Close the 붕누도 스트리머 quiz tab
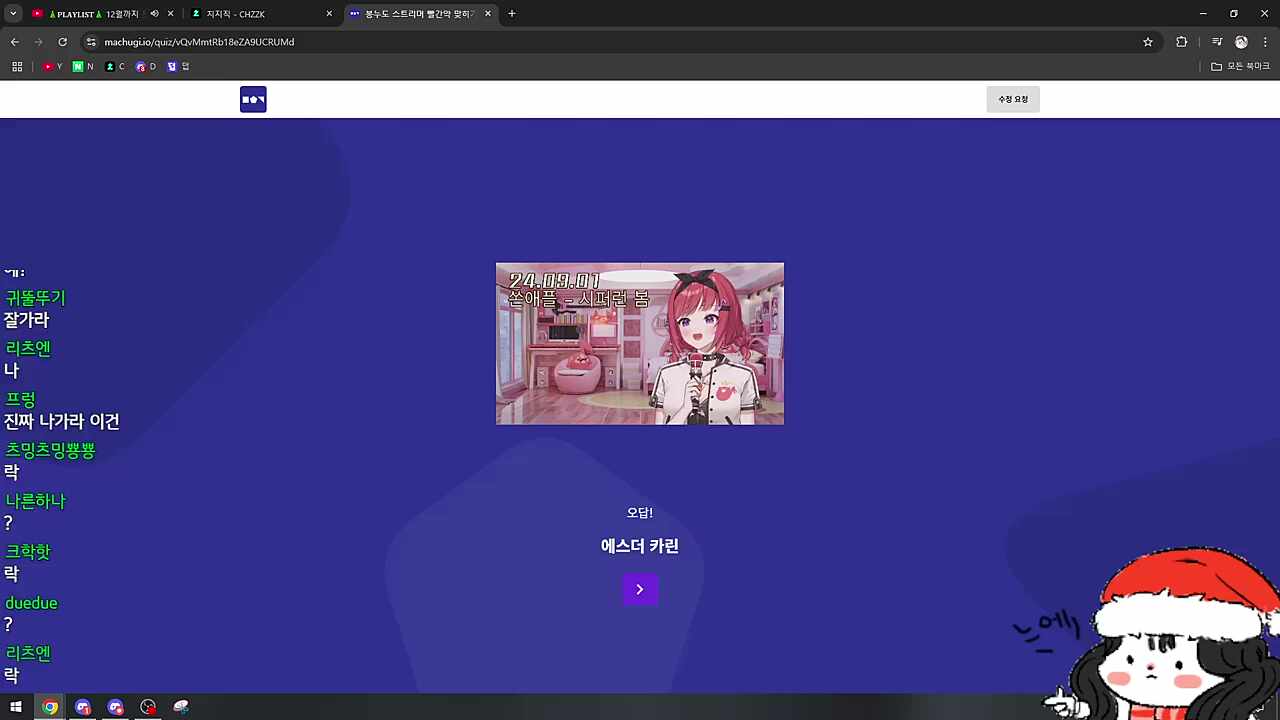Screen dimensions: 1280x720 click(488, 14)
